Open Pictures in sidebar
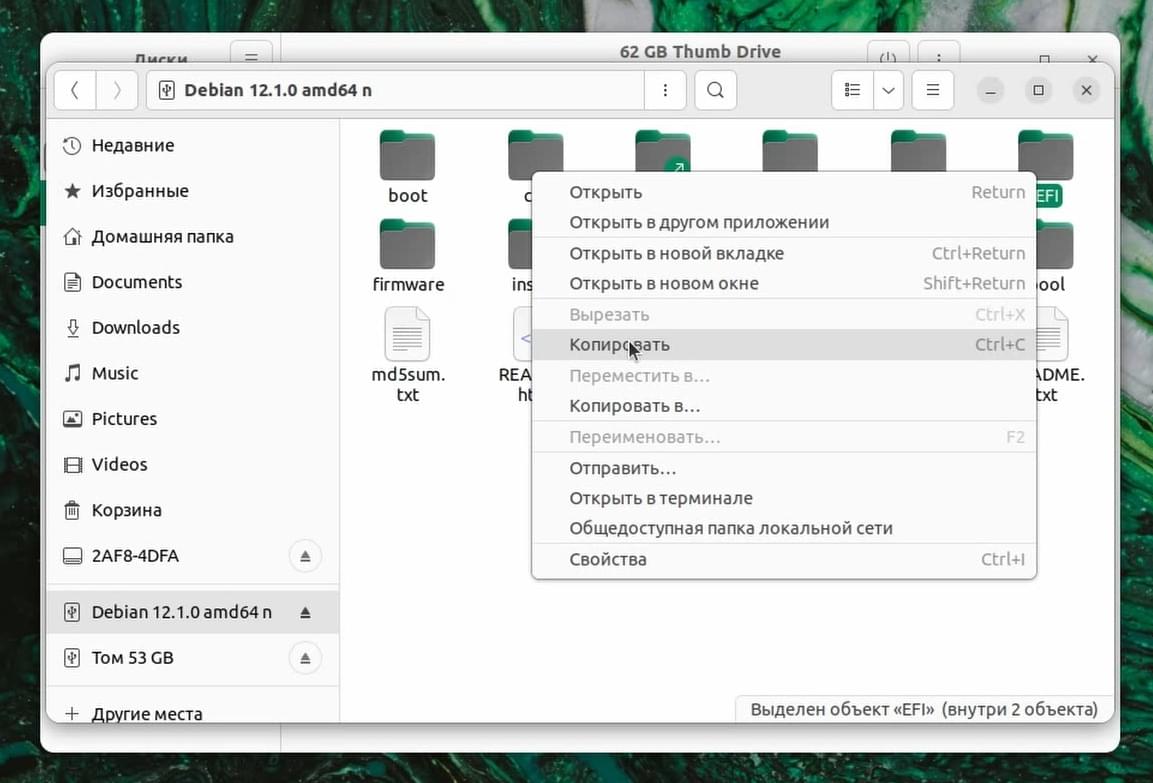Image resolution: width=1153 pixels, height=783 pixels. pyautogui.click(x=192, y=419)
